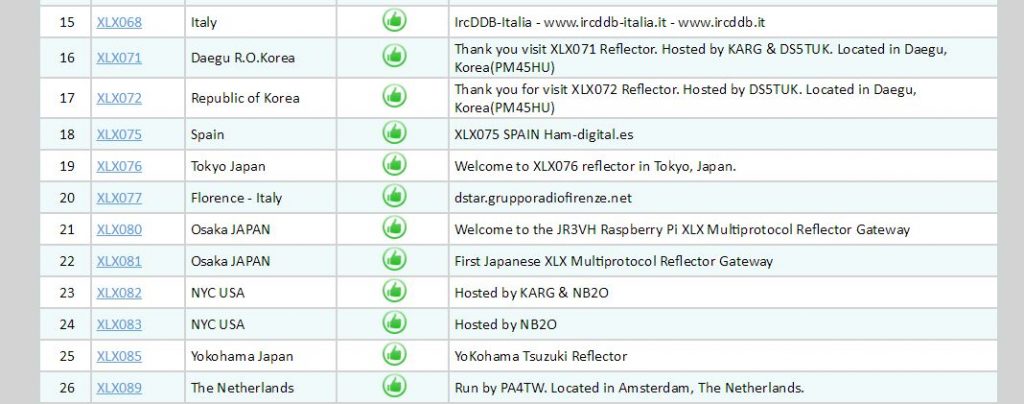This screenshot has width=1024, height=404.
Task: Click 'Welcome to XLX076 reflector in Tokyo' comment
Action: tap(595, 166)
